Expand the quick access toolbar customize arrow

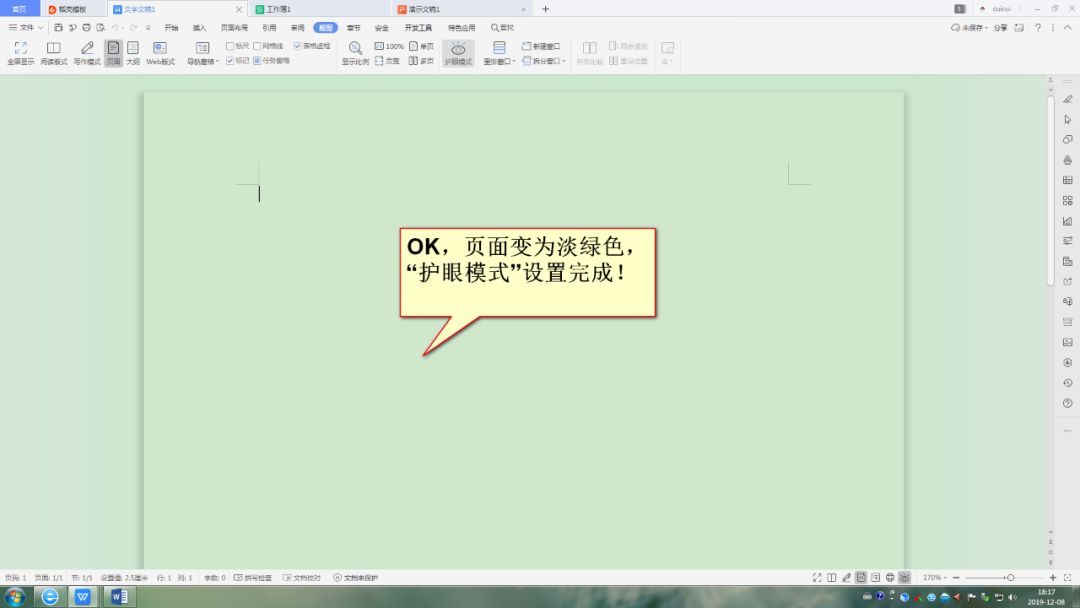click(148, 28)
